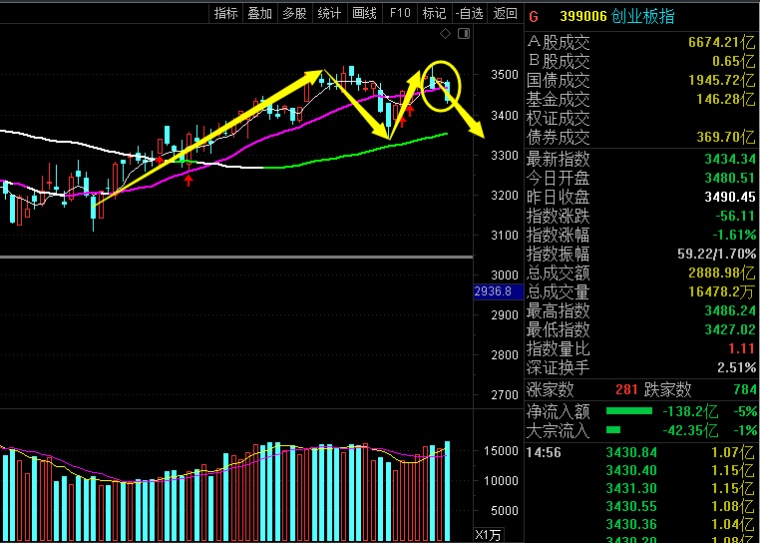Click the 跌家数 count 784
760x543 pixels.
pyautogui.click(x=745, y=389)
